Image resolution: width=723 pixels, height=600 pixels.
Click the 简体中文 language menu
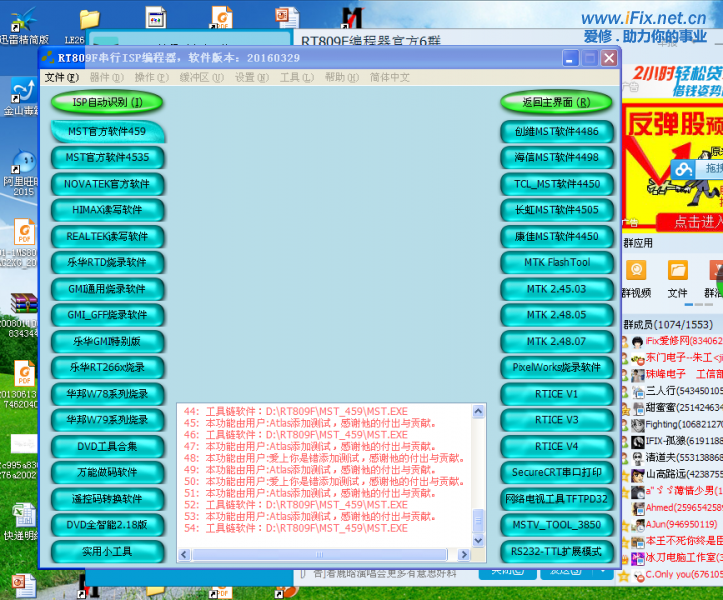[389, 77]
